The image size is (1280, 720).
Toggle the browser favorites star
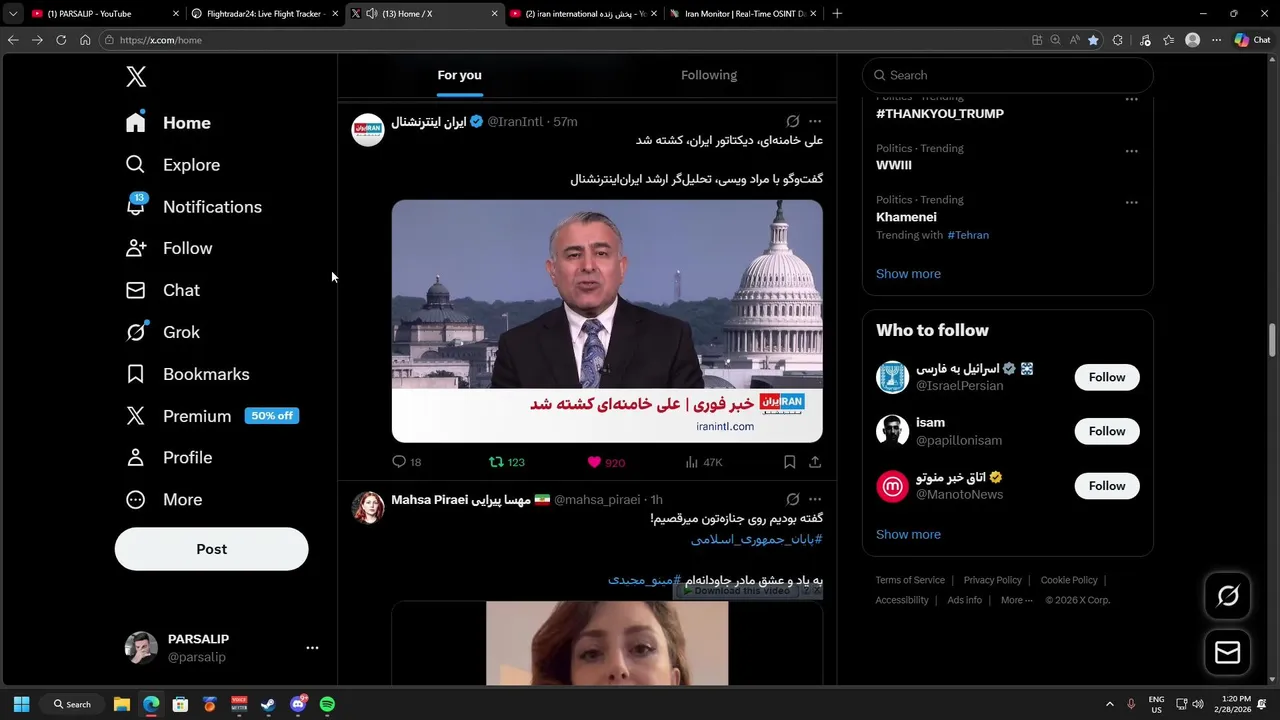click(x=1093, y=40)
